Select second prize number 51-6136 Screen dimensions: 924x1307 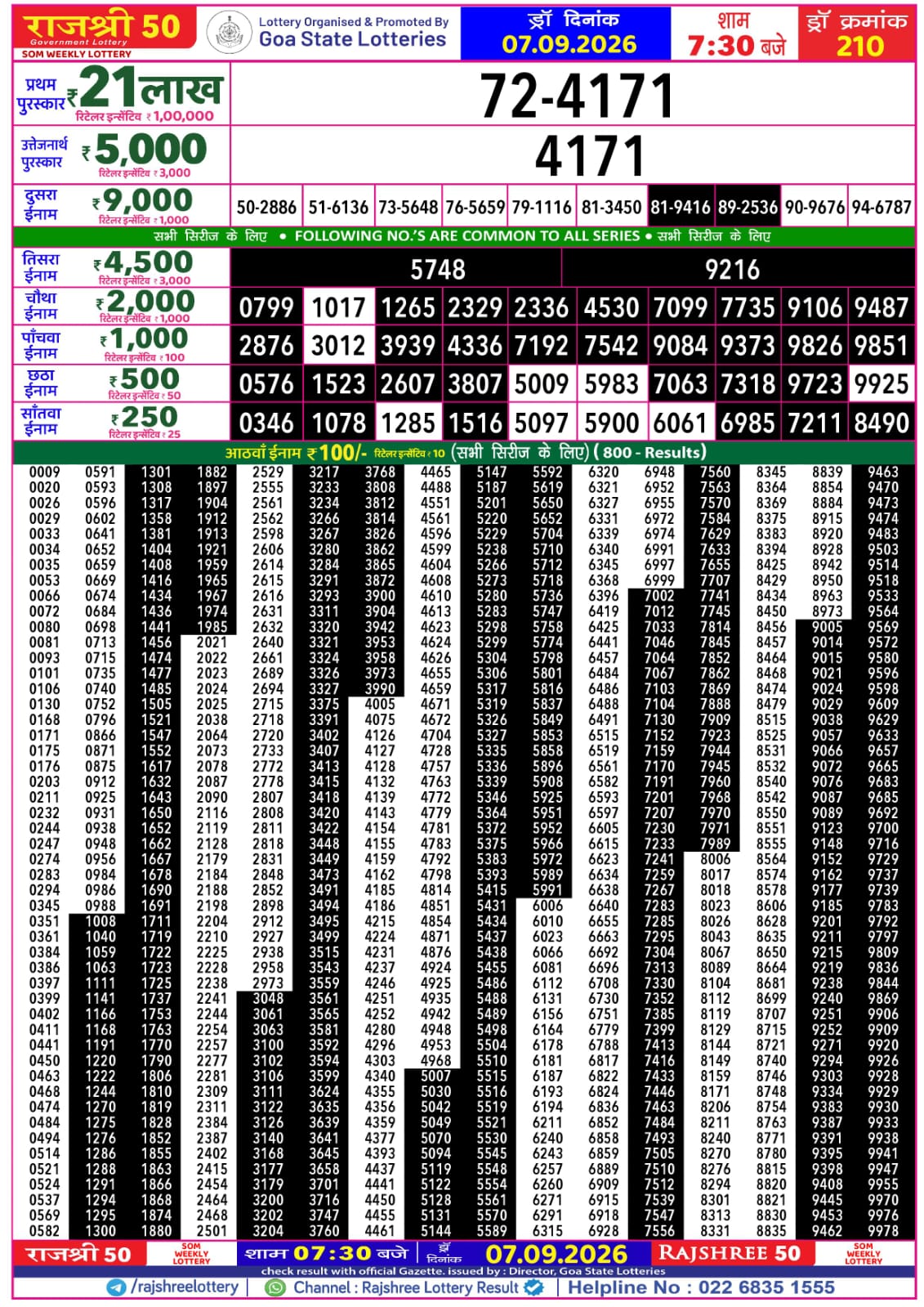click(338, 208)
